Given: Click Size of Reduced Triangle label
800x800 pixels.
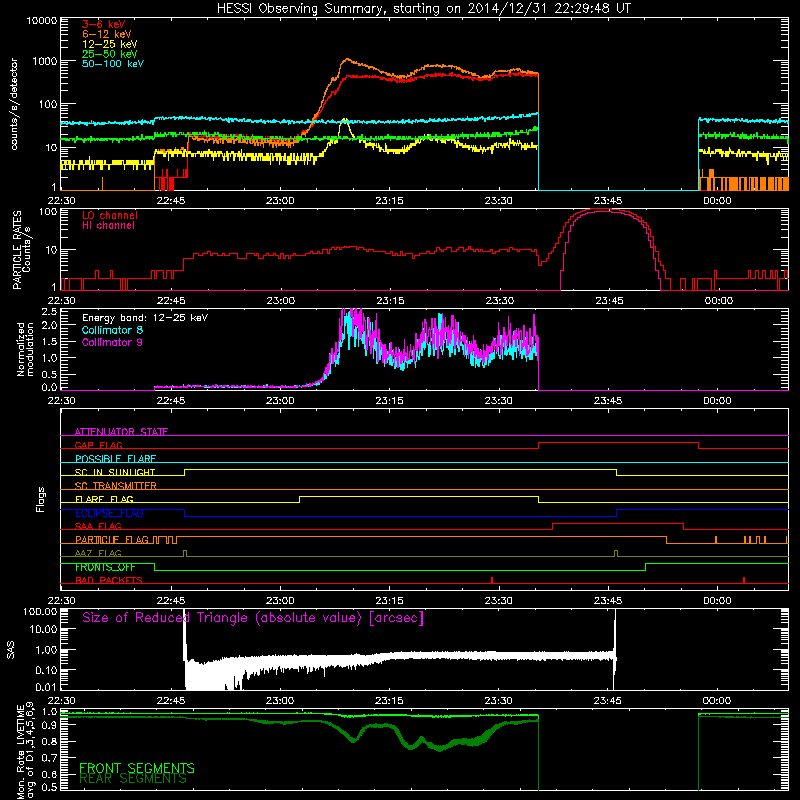Looking at the screenshot, I should tap(253, 618).
